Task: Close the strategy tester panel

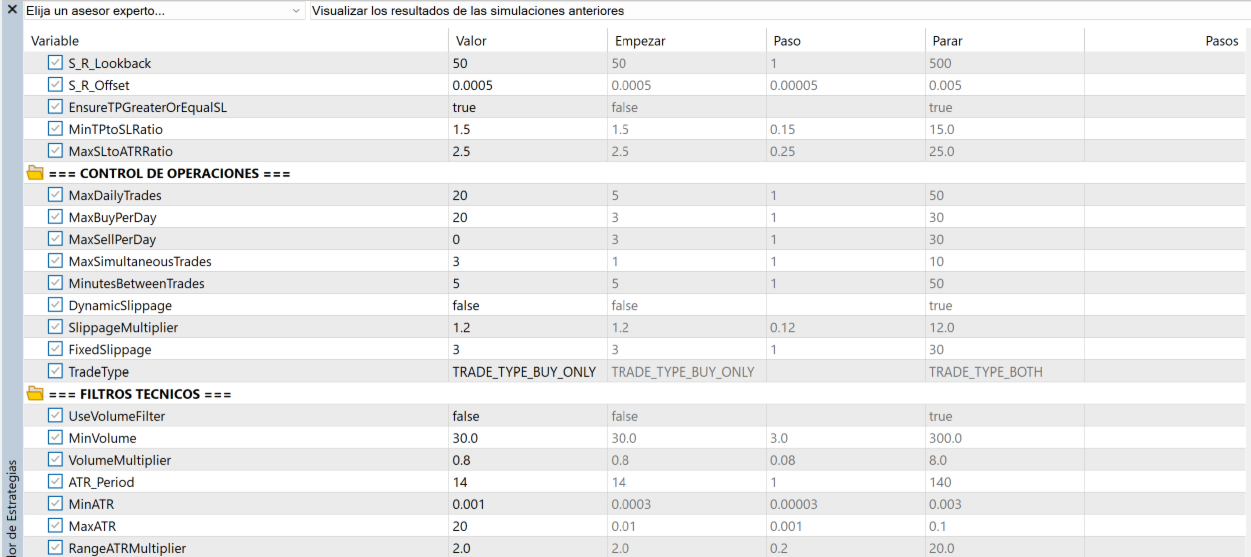Action: tap(11, 10)
